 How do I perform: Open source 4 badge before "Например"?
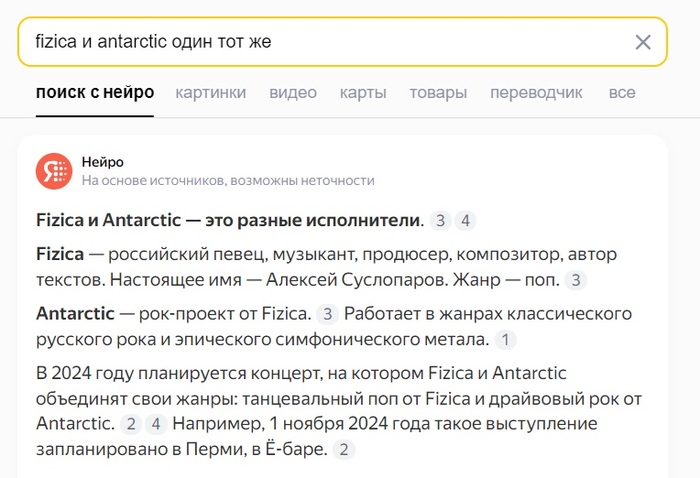(154, 424)
